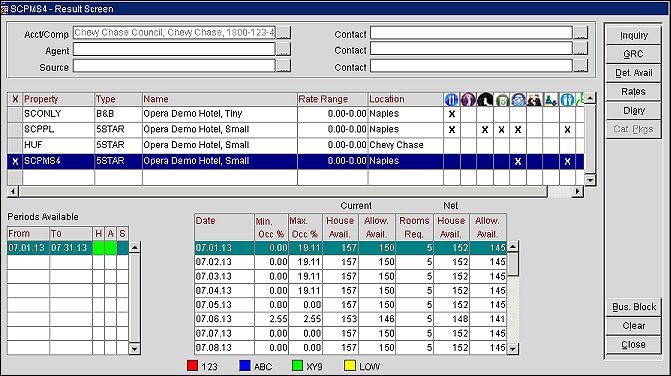This screenshot has height=376, width=671.
Task: Click the Clear button
Action: pyautogui.click(x=634, y=326)
